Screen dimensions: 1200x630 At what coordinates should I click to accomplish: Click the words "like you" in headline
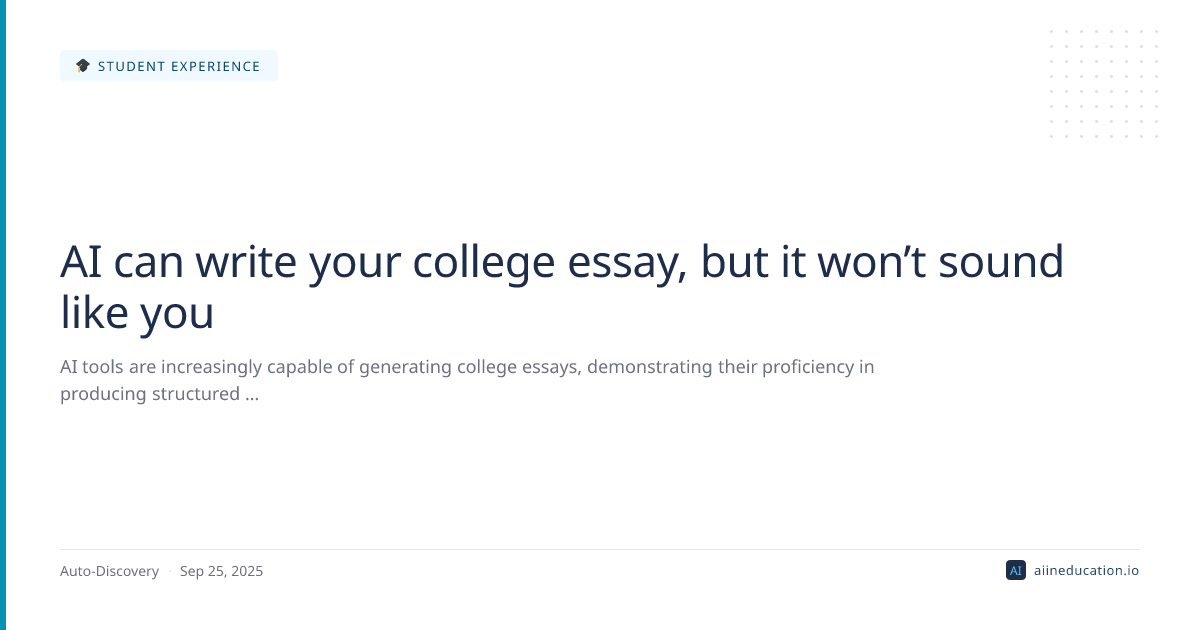pyautogui.click(x=137, y=312)
